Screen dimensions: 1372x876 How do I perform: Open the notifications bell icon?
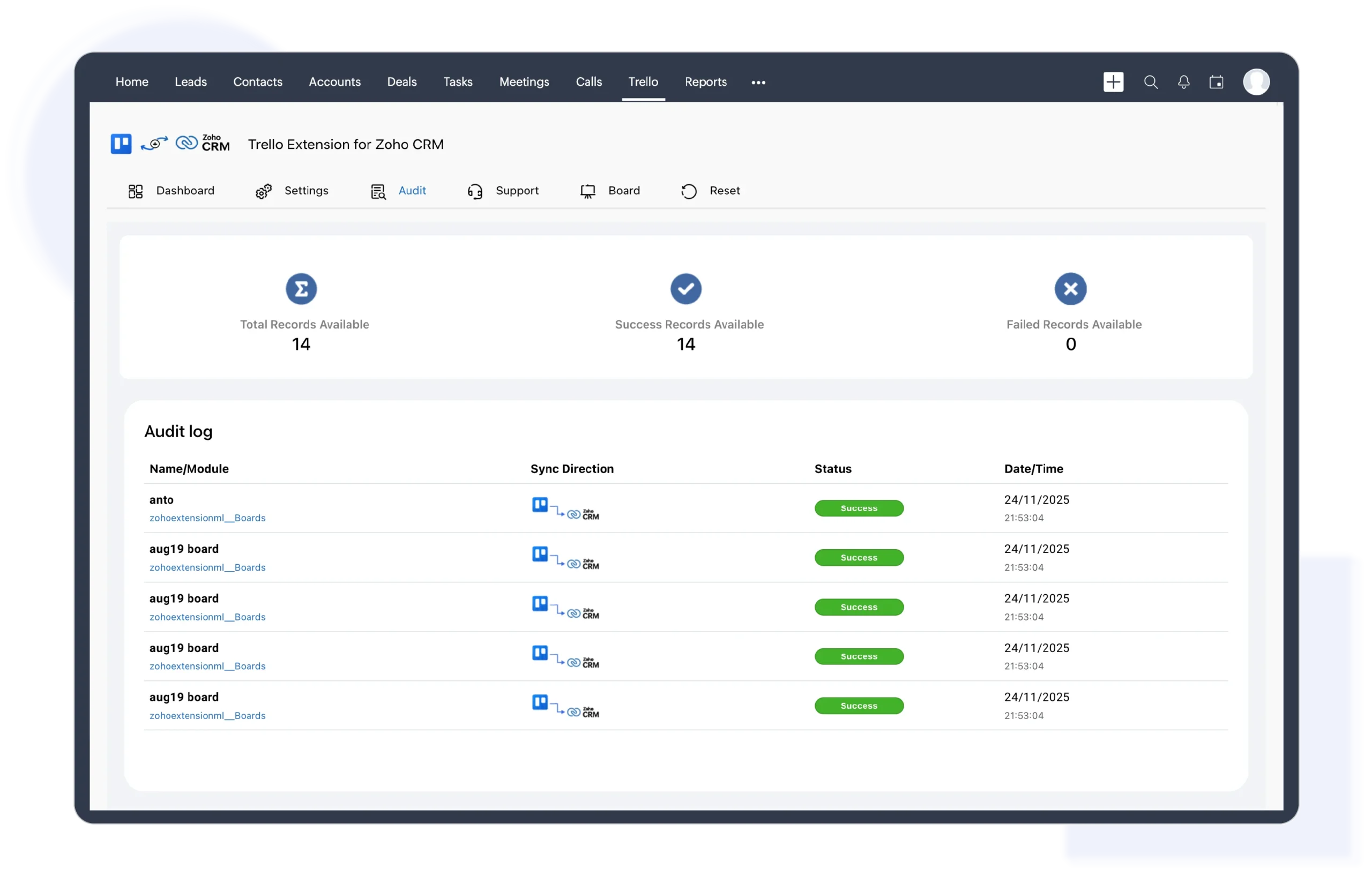[1183, 82]
